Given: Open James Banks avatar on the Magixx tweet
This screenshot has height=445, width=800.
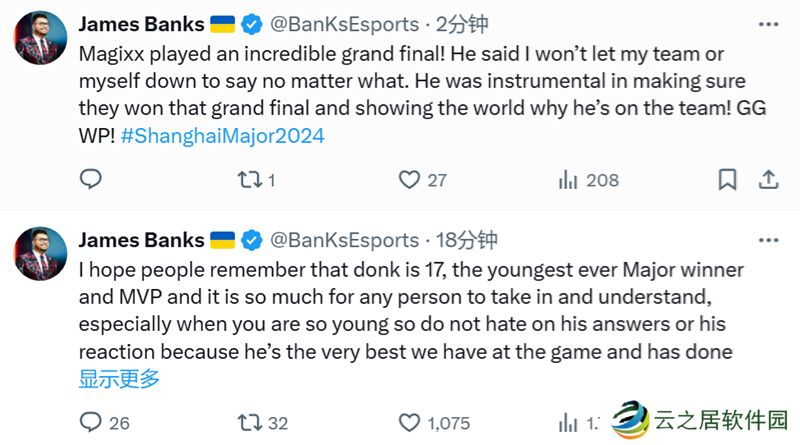Looking at the screenshot, I should click(40, 38).
